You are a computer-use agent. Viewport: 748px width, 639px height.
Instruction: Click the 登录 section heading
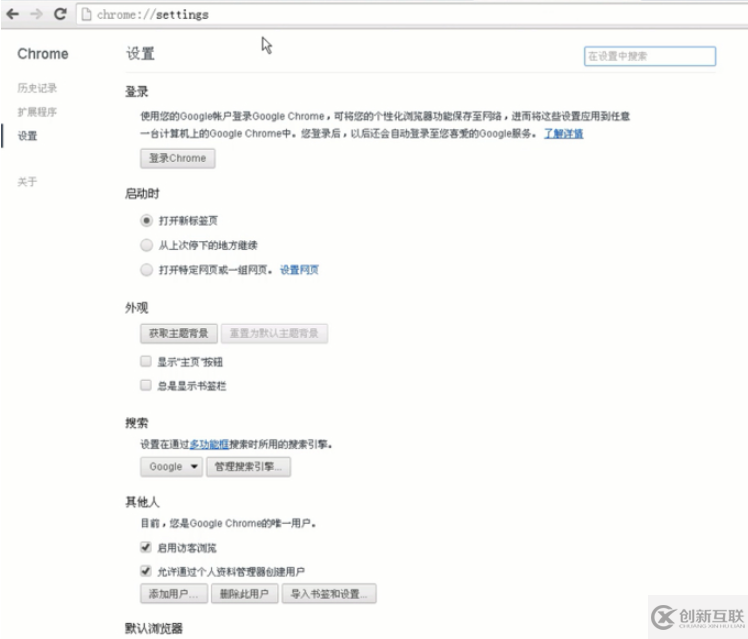point(136,92)
